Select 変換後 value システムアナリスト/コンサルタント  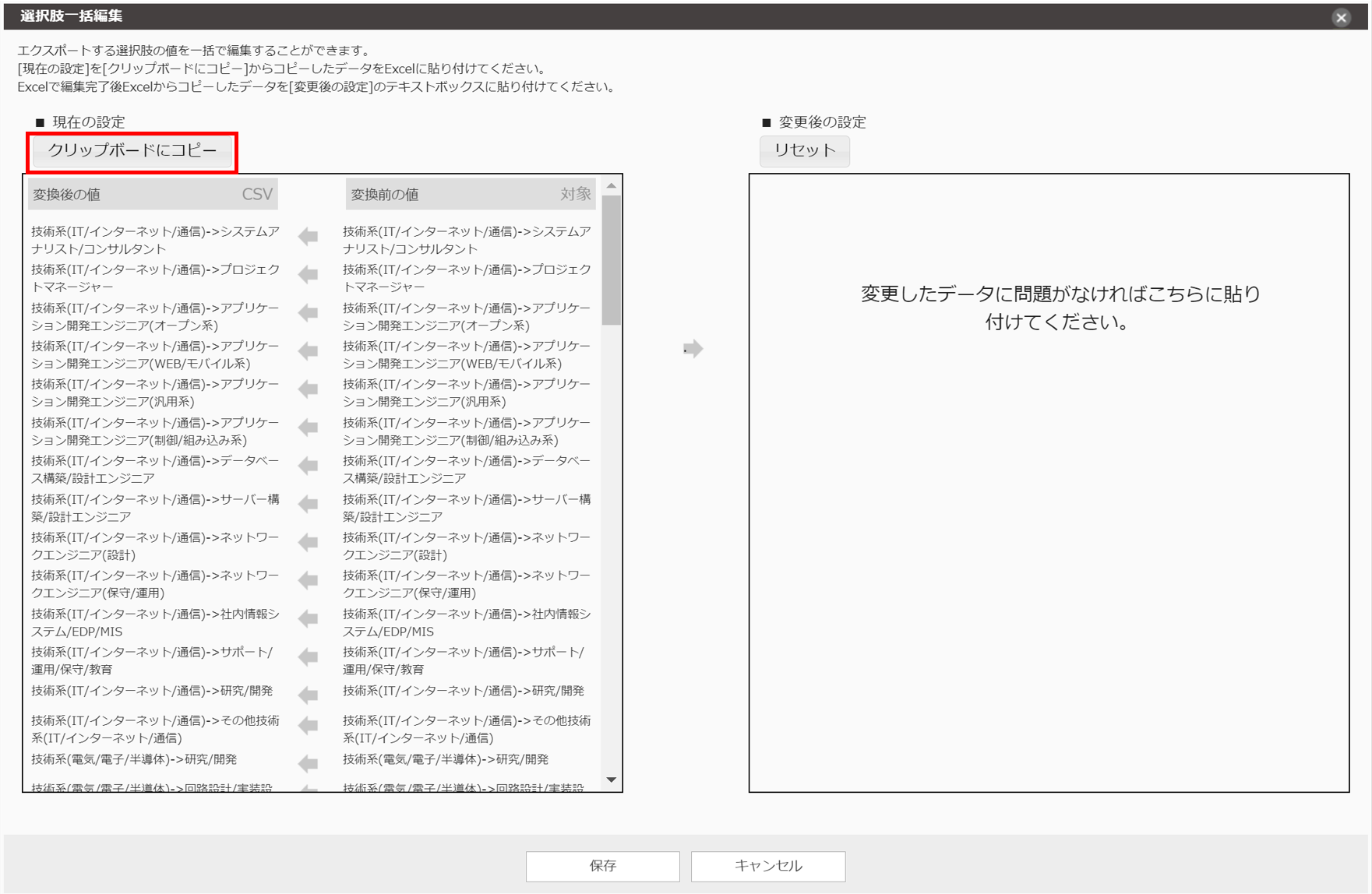click(155, 240)
